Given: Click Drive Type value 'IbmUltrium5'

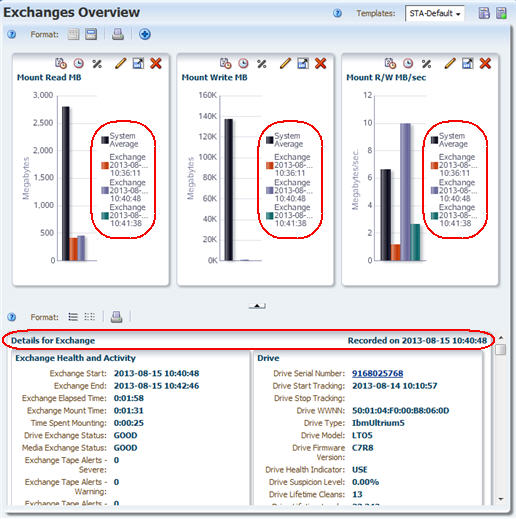Looking at the screenshot, I should click(x=378, y=423).
